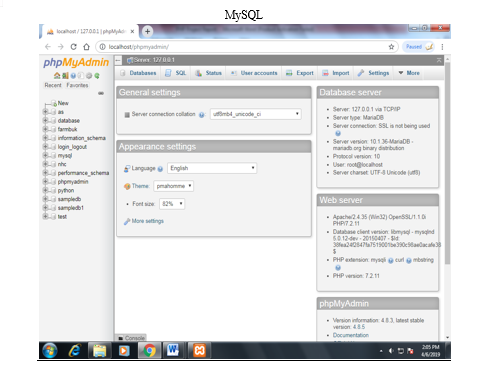Screen dimensions: 489x375
Task: Open the Language dropdown showing English
Action: 212,168
